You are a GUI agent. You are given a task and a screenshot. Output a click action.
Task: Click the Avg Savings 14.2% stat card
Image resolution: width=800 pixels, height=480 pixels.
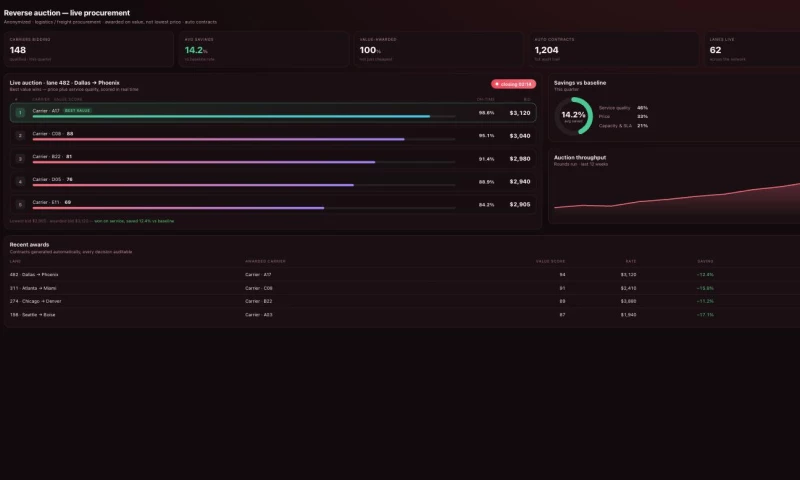pyautogui.click(x=264, y=49)
